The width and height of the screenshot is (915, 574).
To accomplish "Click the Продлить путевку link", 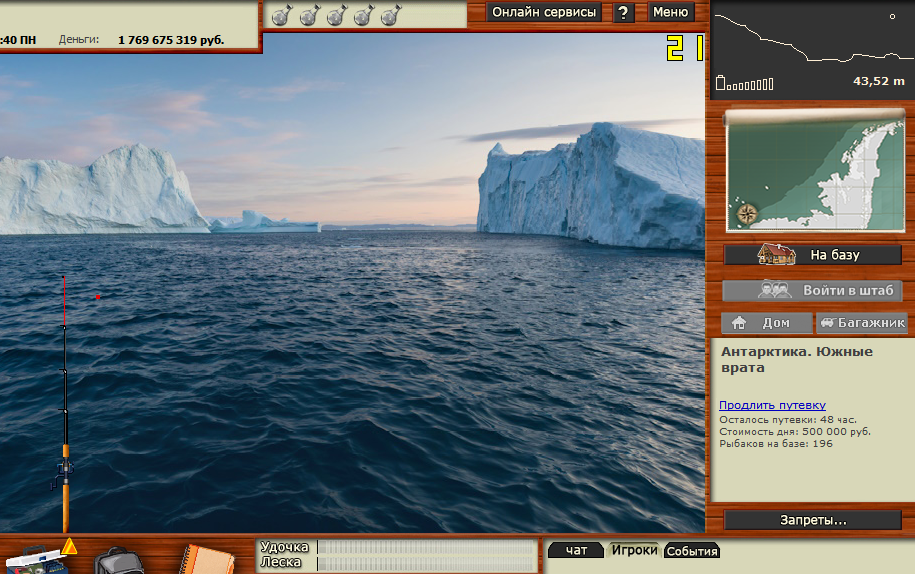I will pyautogui.click(x=772, y=405).
